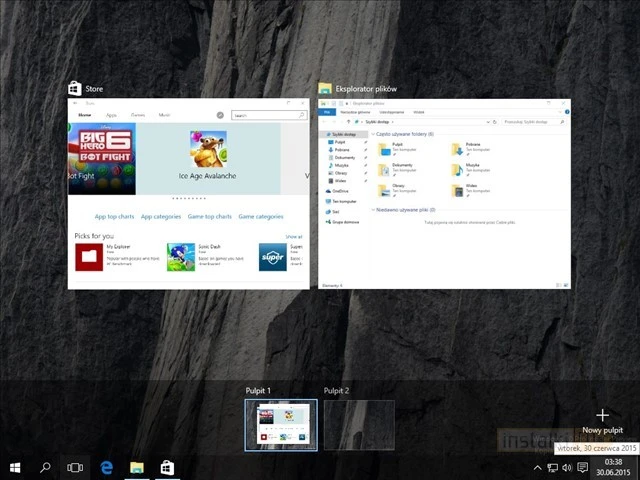The image size is (640, 480).
Task: Open the Action Center notifications icon
Action: 583,467
